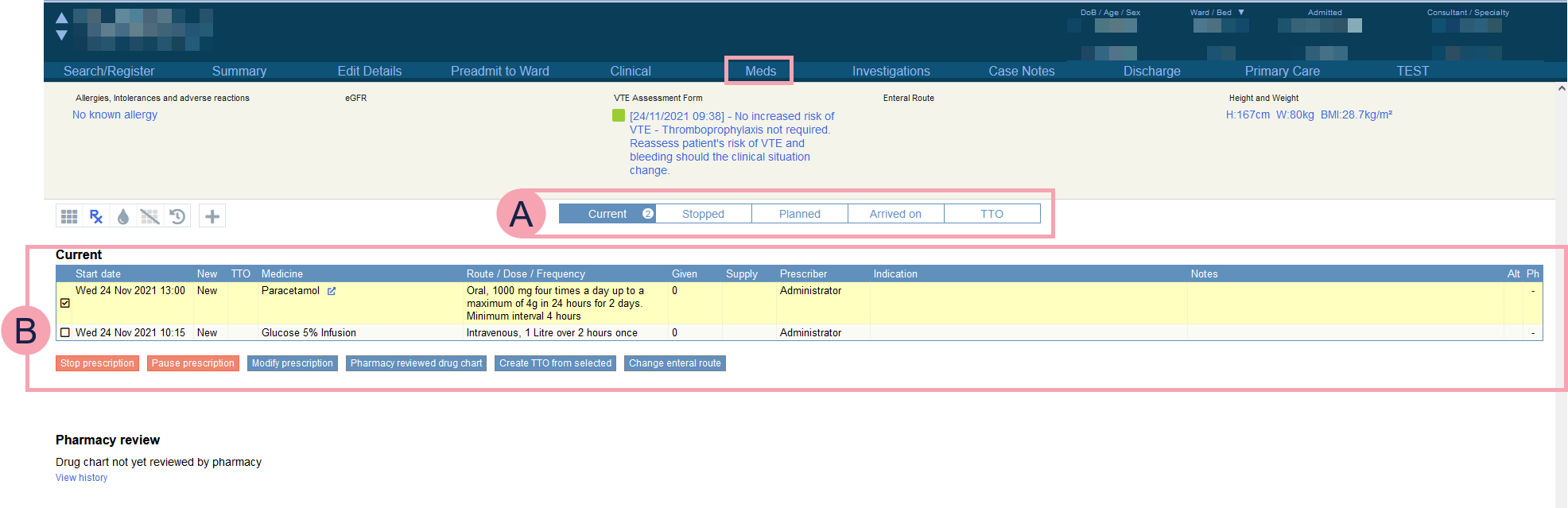Open the history clock icon
Image resolution: width=1568 pixels, height=508 pixels.
177,216
